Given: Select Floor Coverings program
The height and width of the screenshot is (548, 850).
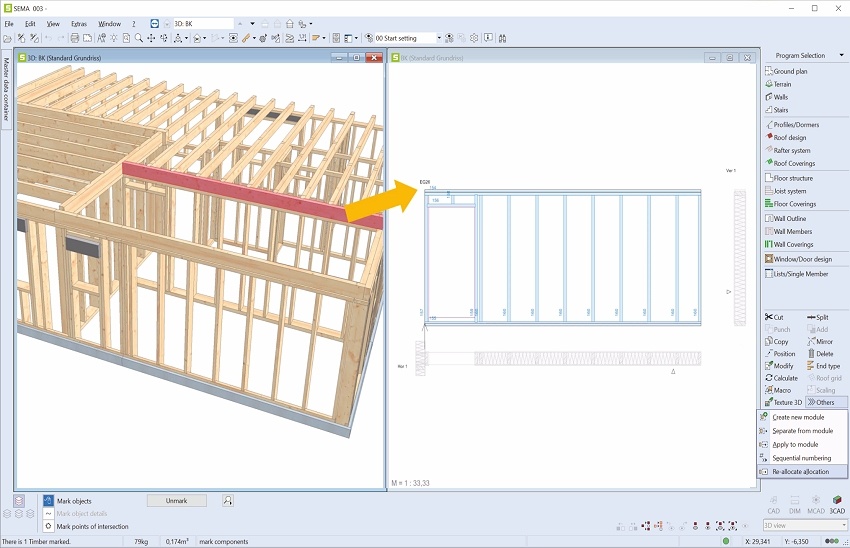Looking at the screenshot, I should tap(790, 204).
